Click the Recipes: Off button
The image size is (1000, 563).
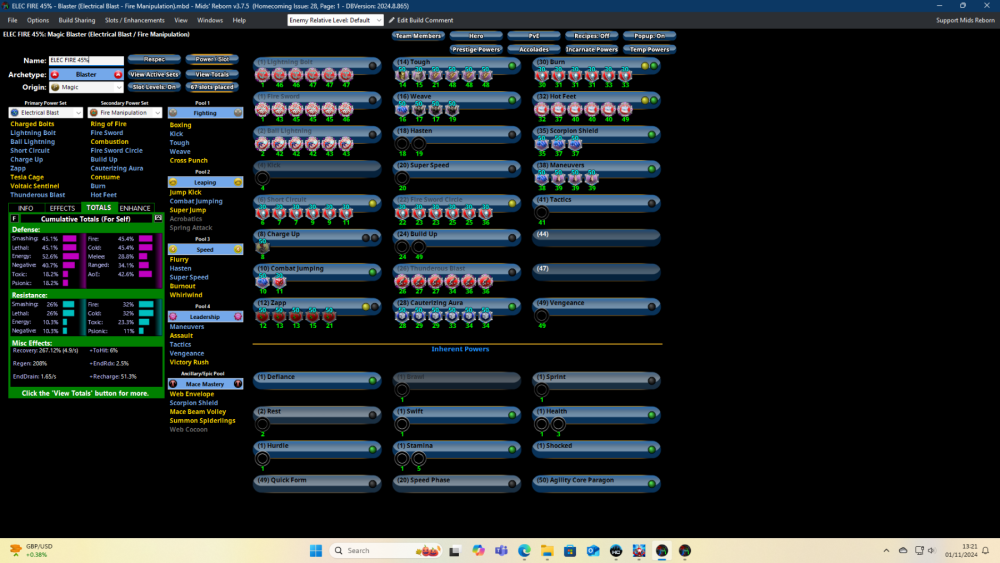coord(591,36)
